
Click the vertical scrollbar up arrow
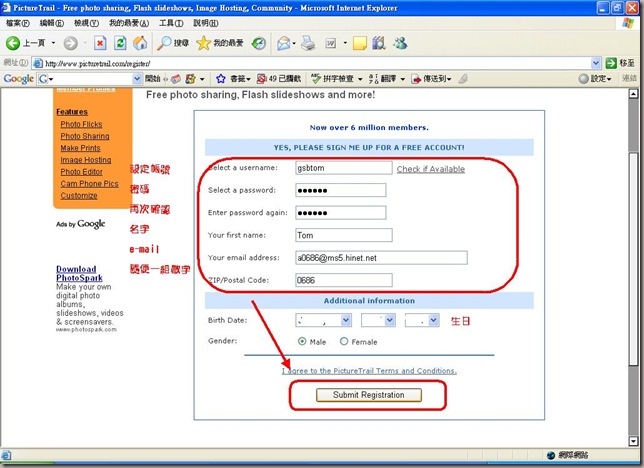click(x=633, y=94)
